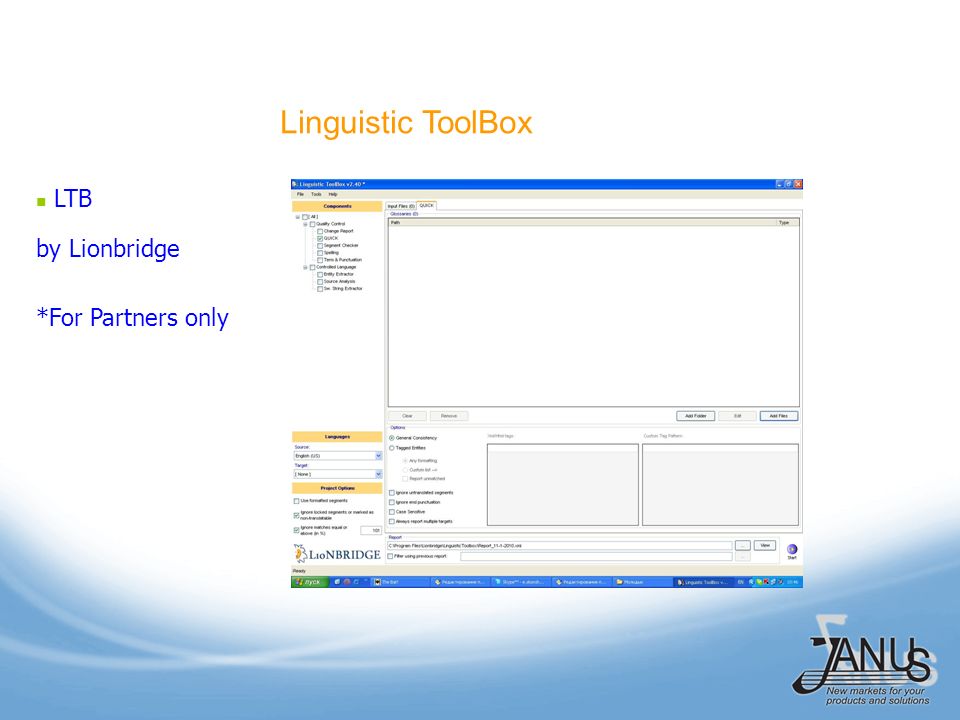Screen dimensions: 960x720
Task: Check Filter using previous report
Action: (391, 556)
